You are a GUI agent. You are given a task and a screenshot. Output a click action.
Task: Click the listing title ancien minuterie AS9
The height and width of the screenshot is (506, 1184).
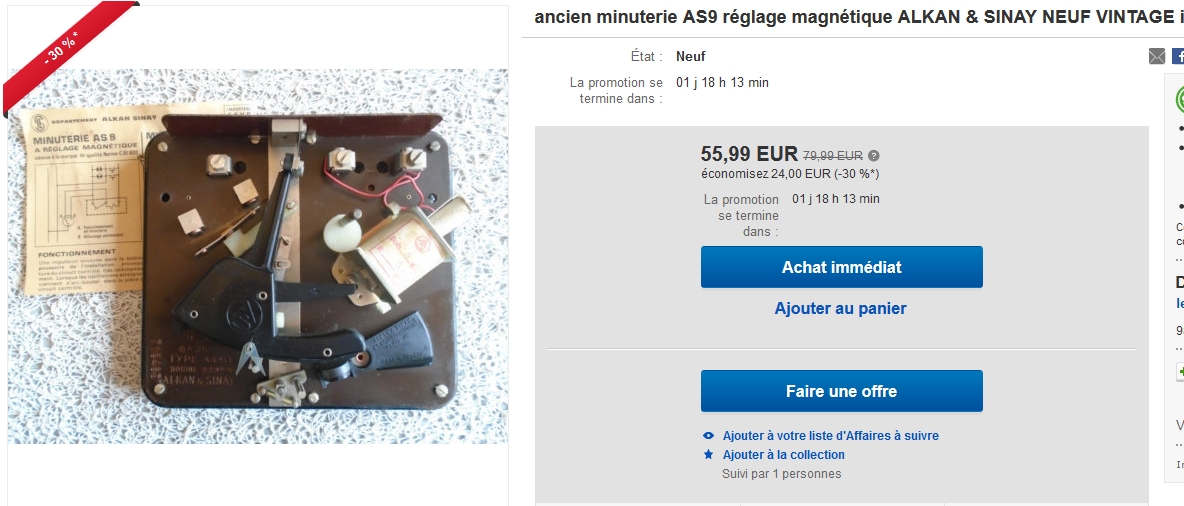[x=859, y=17]
